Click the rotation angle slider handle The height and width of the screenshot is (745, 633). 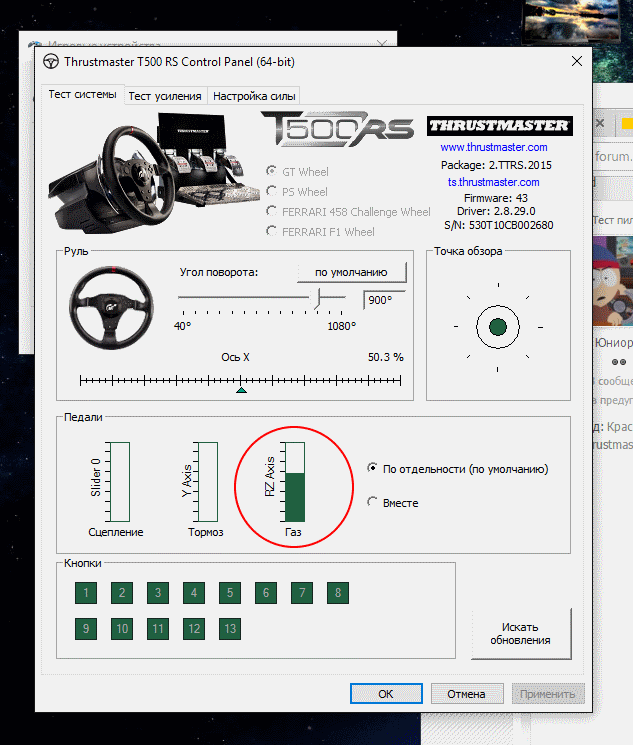pos(318,297)
